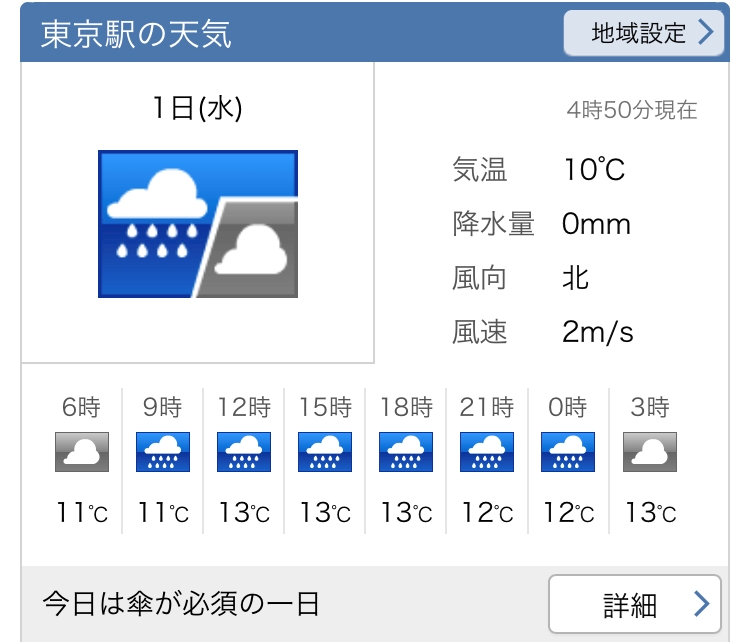Select the 21時 rain forecast icon
This screenshot has width=750, height=642.
[487, 452]
